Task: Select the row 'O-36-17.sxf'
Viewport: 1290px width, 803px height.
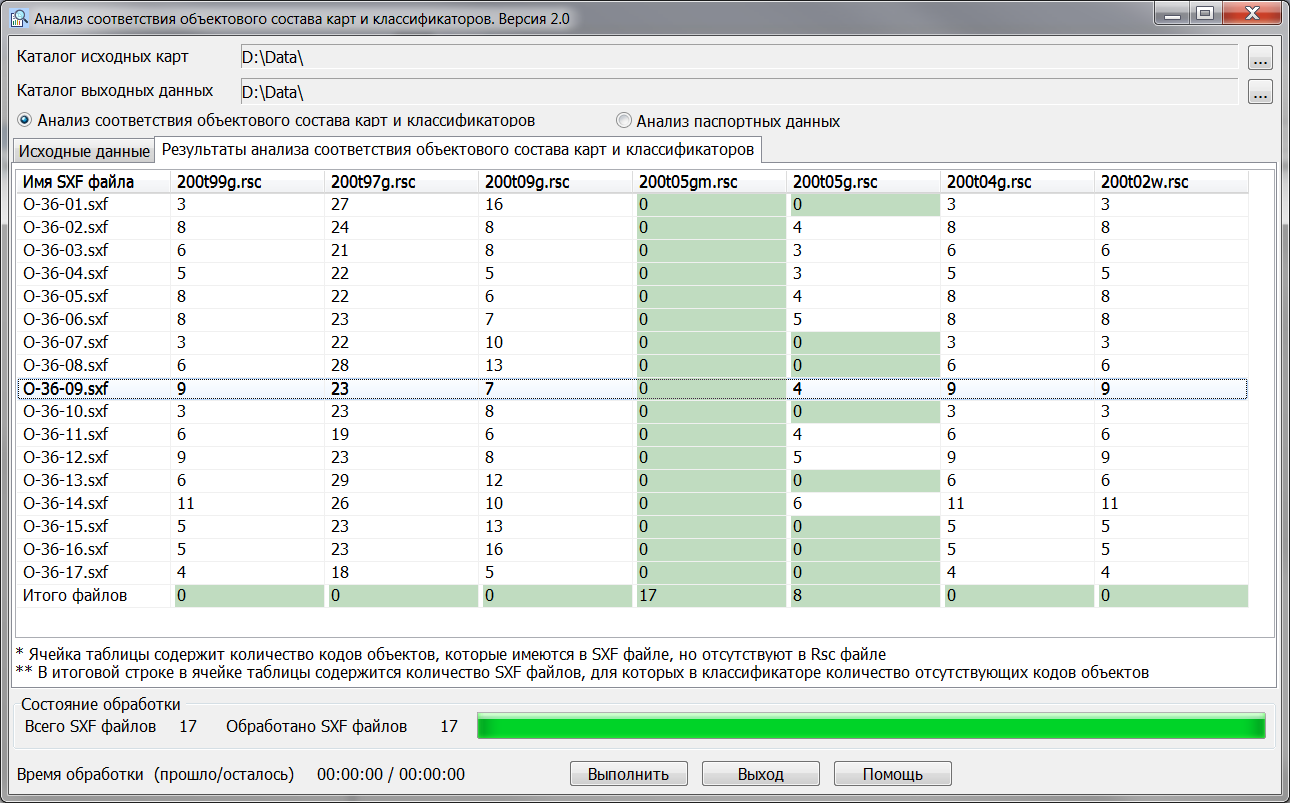Action: [x=633, y=572]
